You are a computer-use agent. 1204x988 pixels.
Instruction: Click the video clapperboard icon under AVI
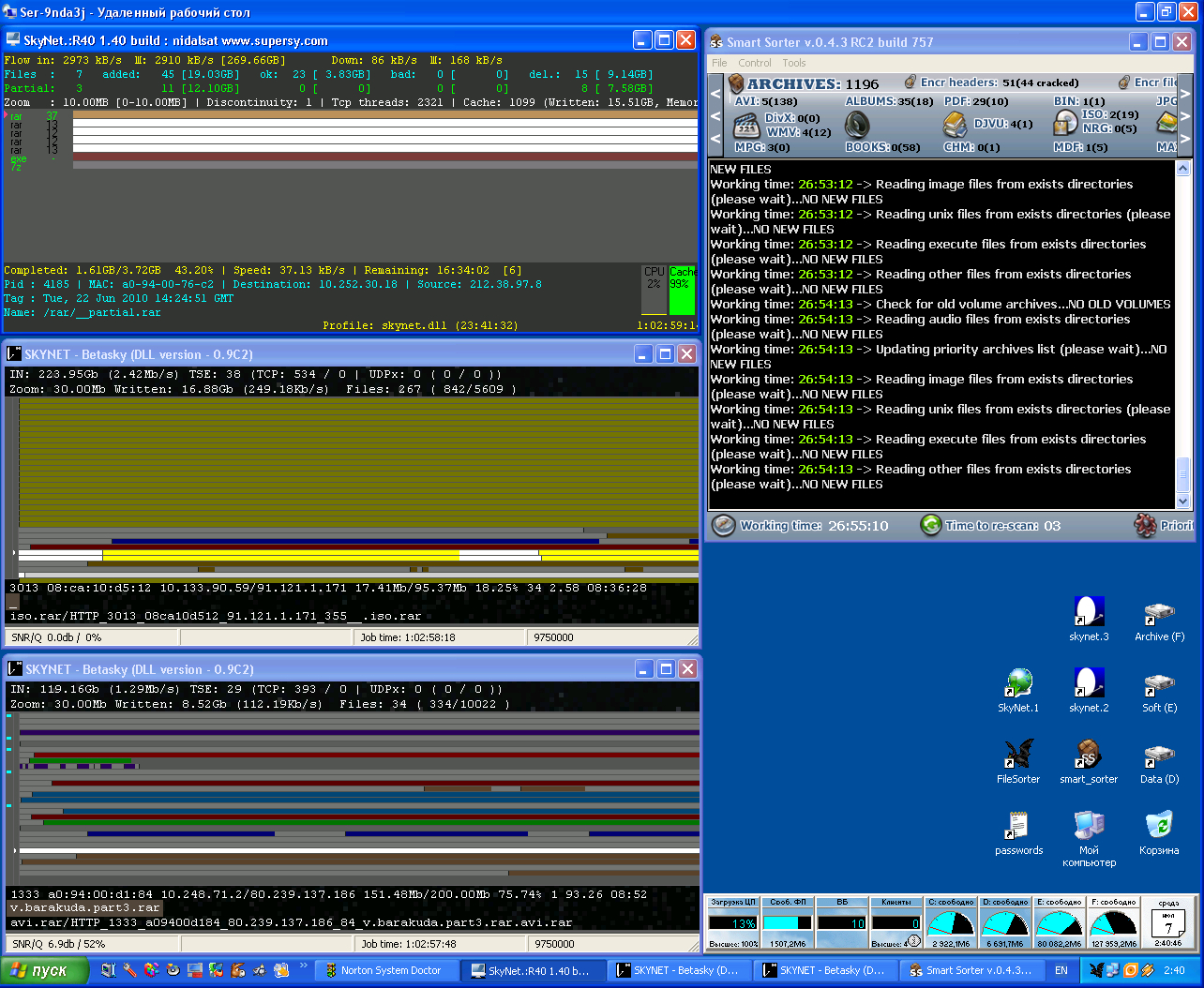click(x=746, y=125)
